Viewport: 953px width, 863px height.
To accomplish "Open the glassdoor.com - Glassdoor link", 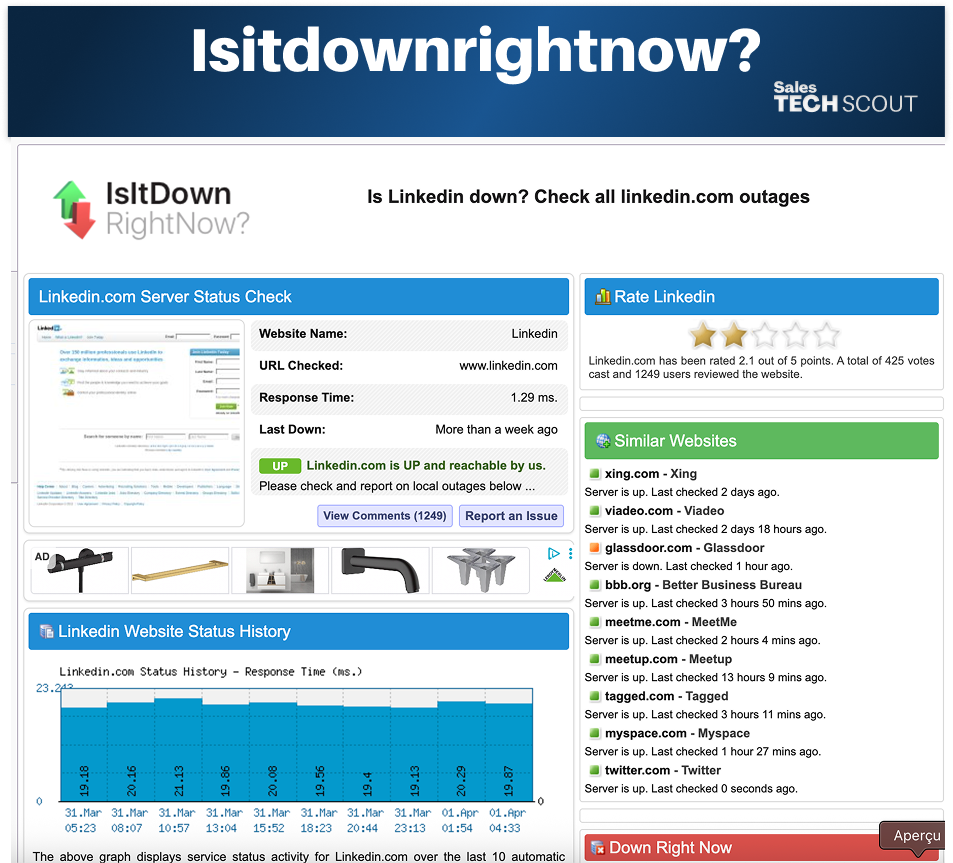I will click(684, 548).
